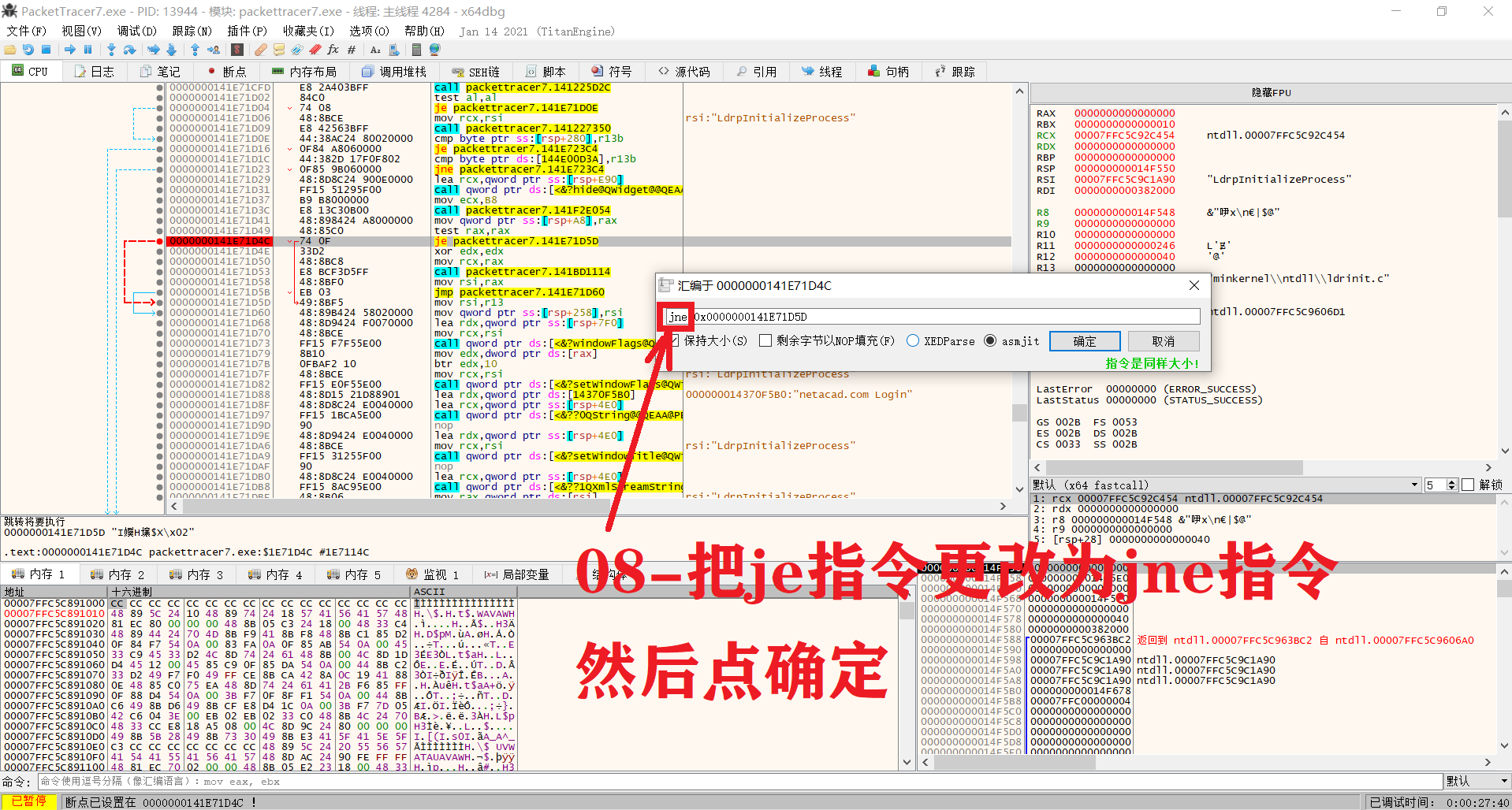The height and width of the screenshot is (810, 1512).
Task: Click the Pause execution toolbar icon
Action: click(x=87, y=49)
